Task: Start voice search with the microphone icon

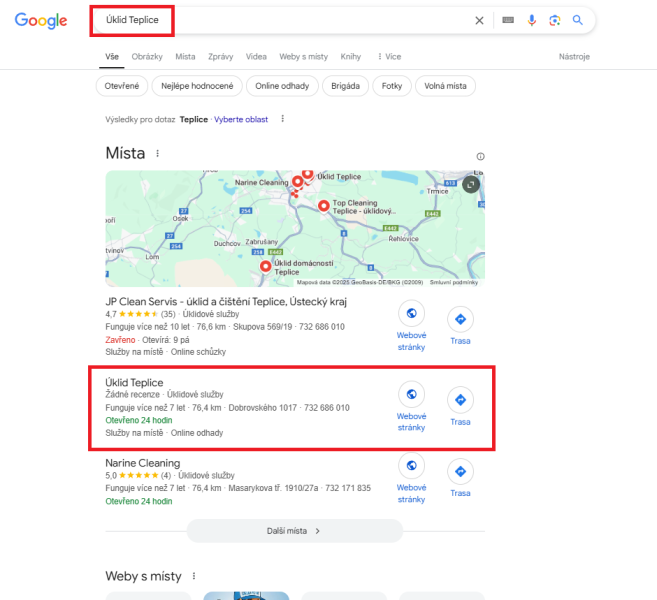Action: 532,20
